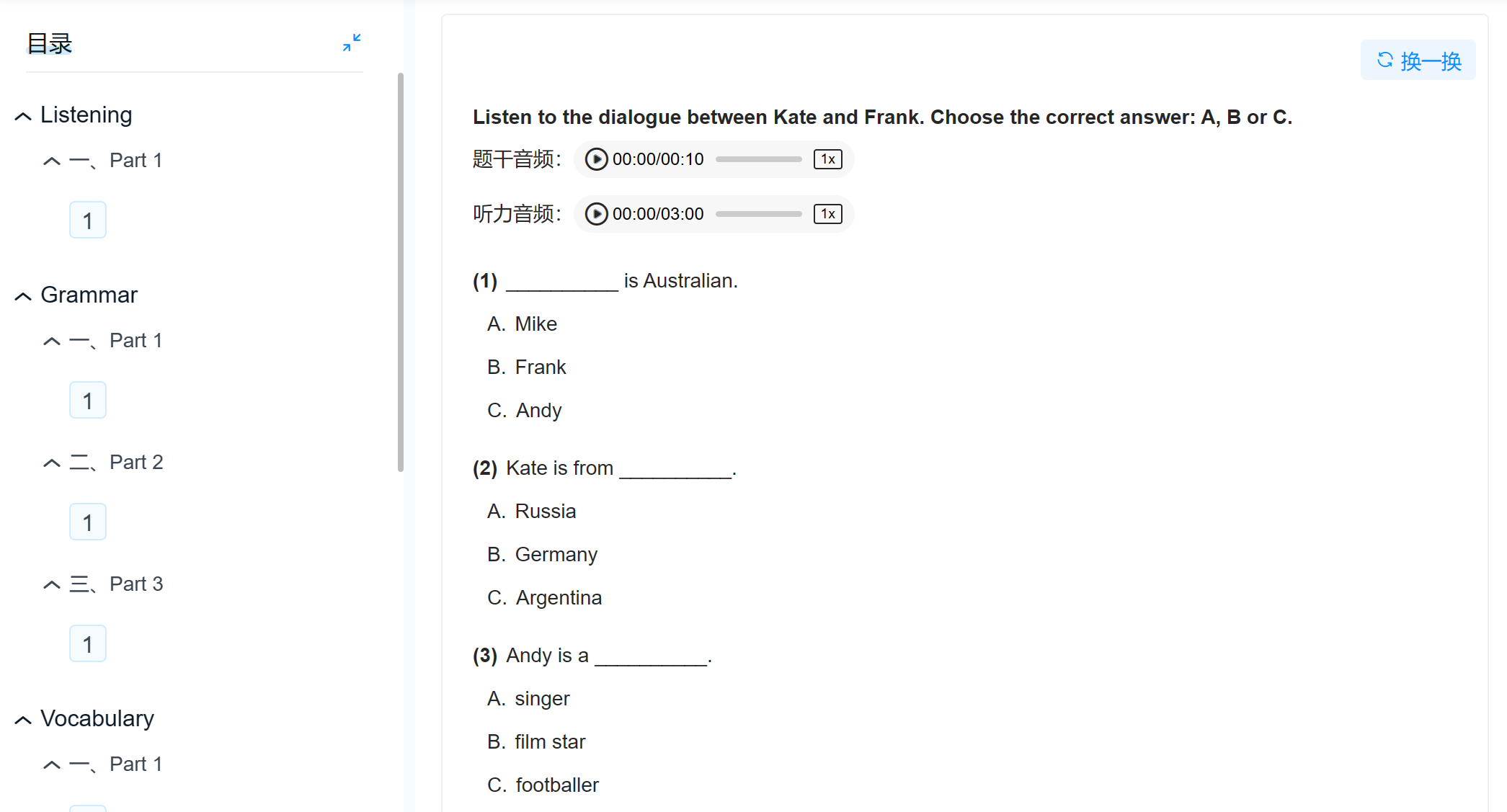Collapse the Listening section
1507x812 pixels.
(23, 116)
